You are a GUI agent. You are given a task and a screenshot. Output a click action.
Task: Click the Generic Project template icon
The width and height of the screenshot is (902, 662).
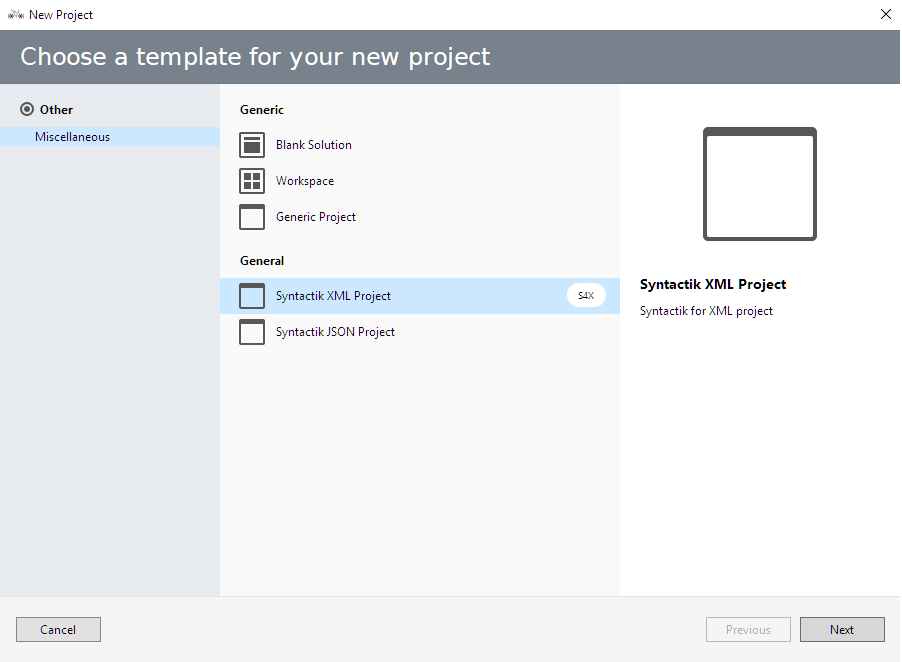252,217
